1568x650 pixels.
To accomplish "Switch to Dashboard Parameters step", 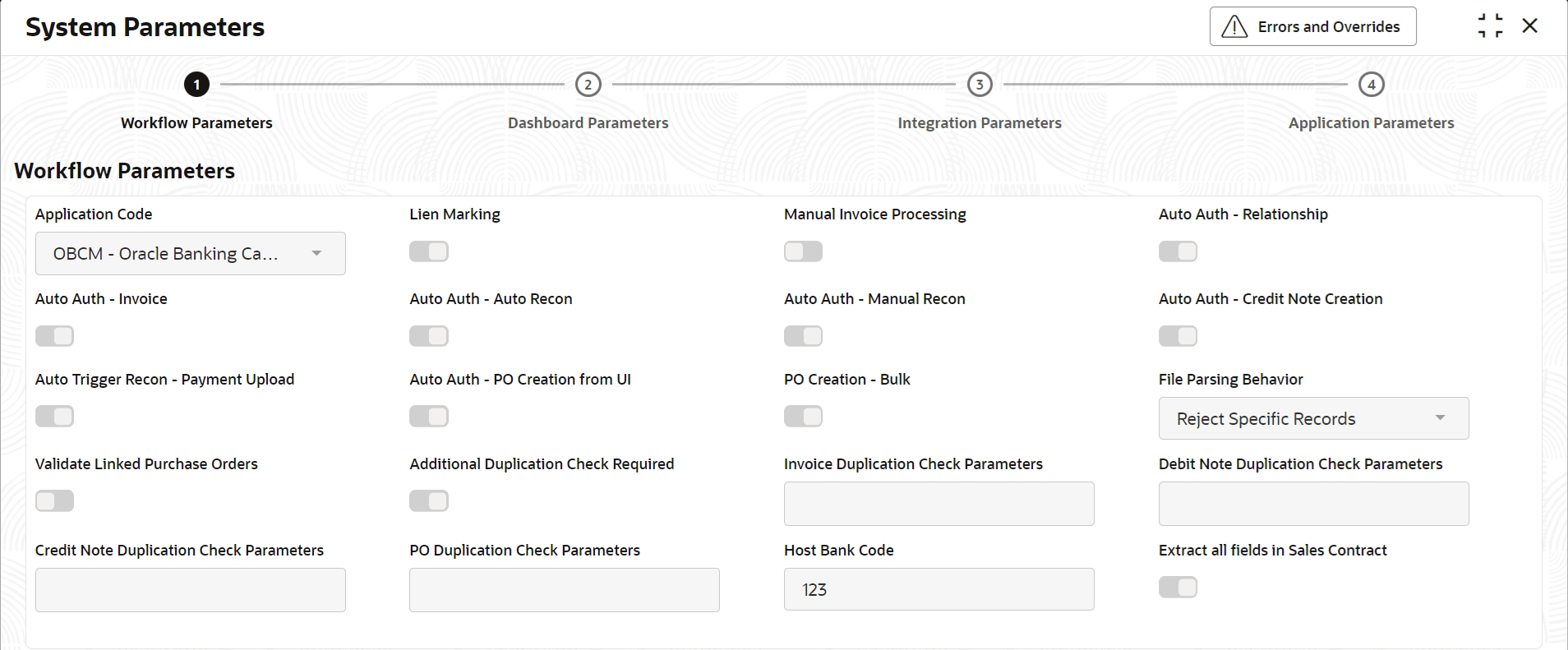I will click(x=588, y=123).
